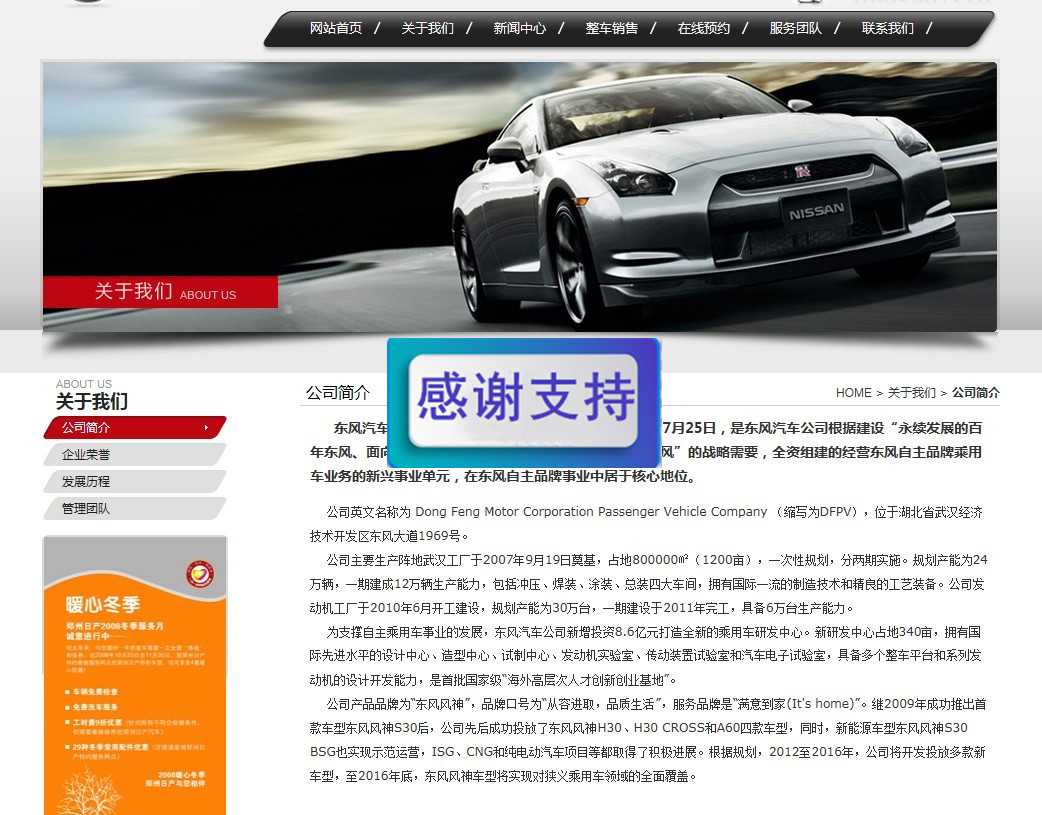Open 服务团队 navigation item

point(795,29)
